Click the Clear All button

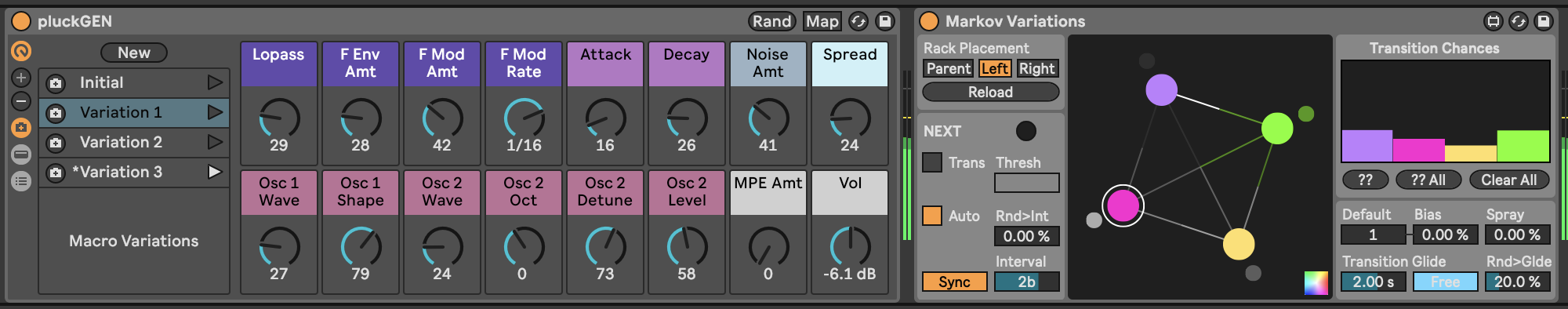[1509, 180]
